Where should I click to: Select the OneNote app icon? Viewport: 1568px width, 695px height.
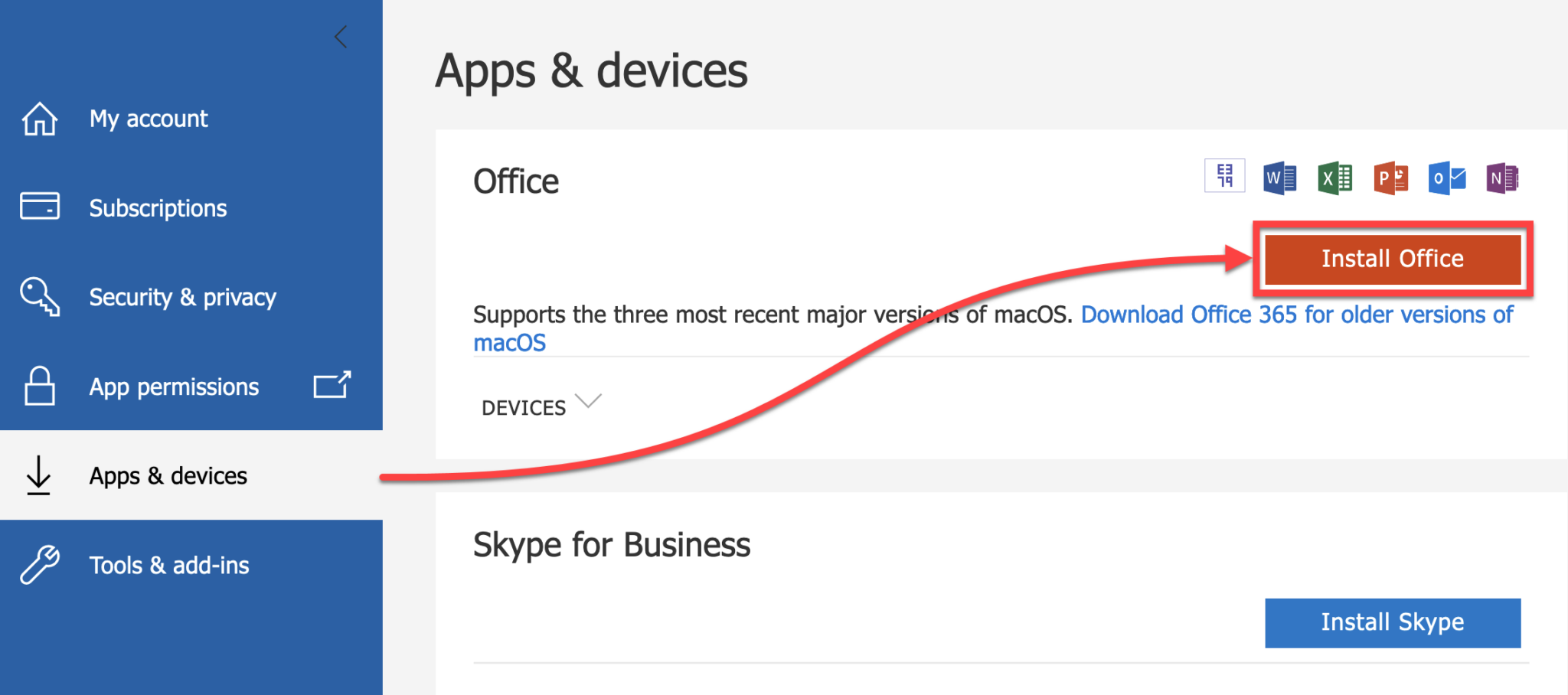(1502, 178)
